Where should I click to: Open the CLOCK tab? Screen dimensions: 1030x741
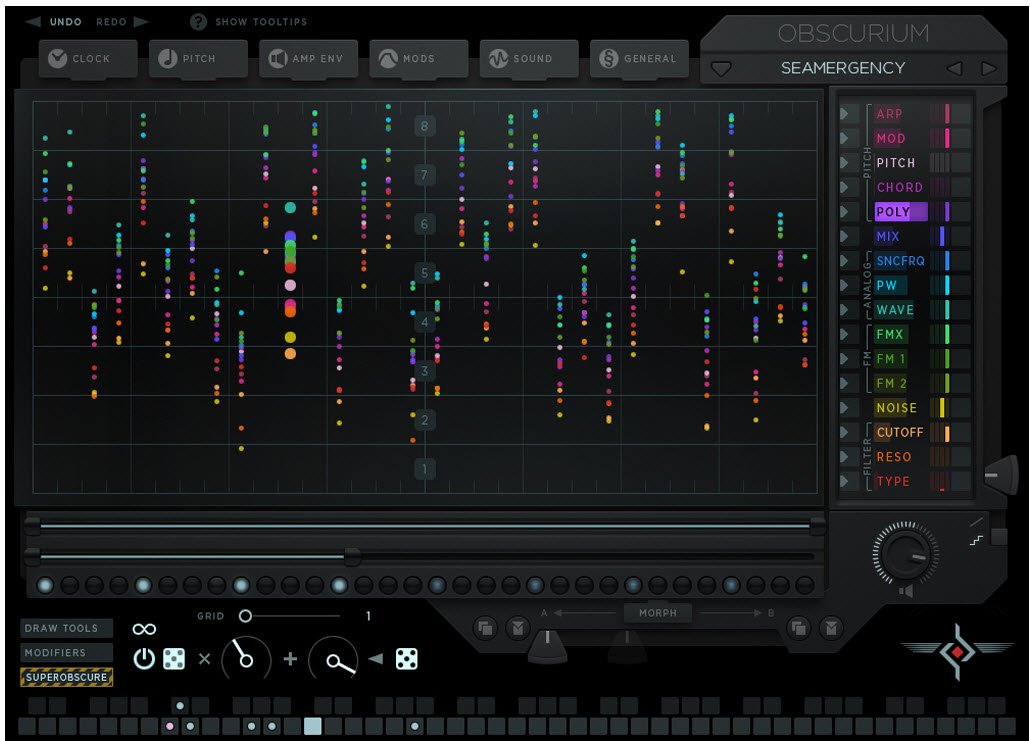[x=88, y=58]
